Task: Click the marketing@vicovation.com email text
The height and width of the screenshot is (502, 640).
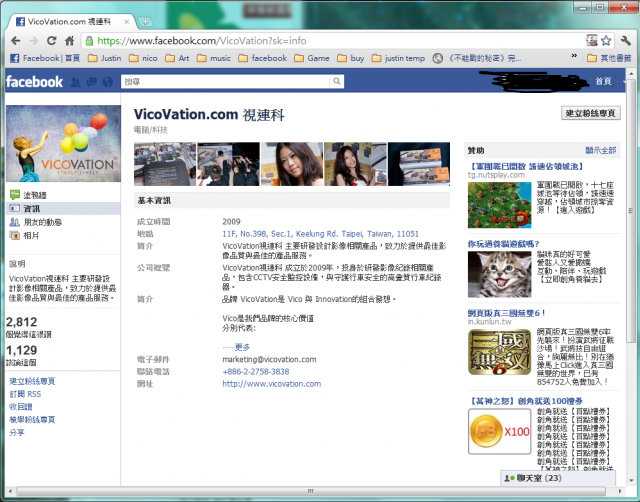Action: (269, 359)
